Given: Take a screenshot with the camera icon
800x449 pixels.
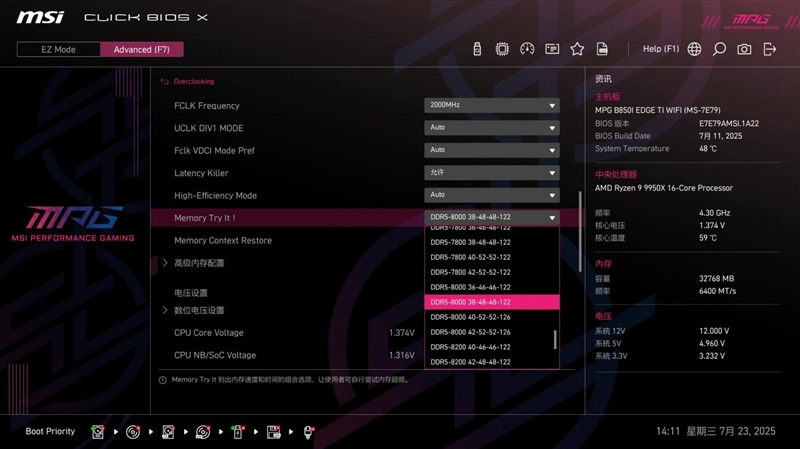Looking at the screenshot, I should pyautogui.click(x=744, y=49).
